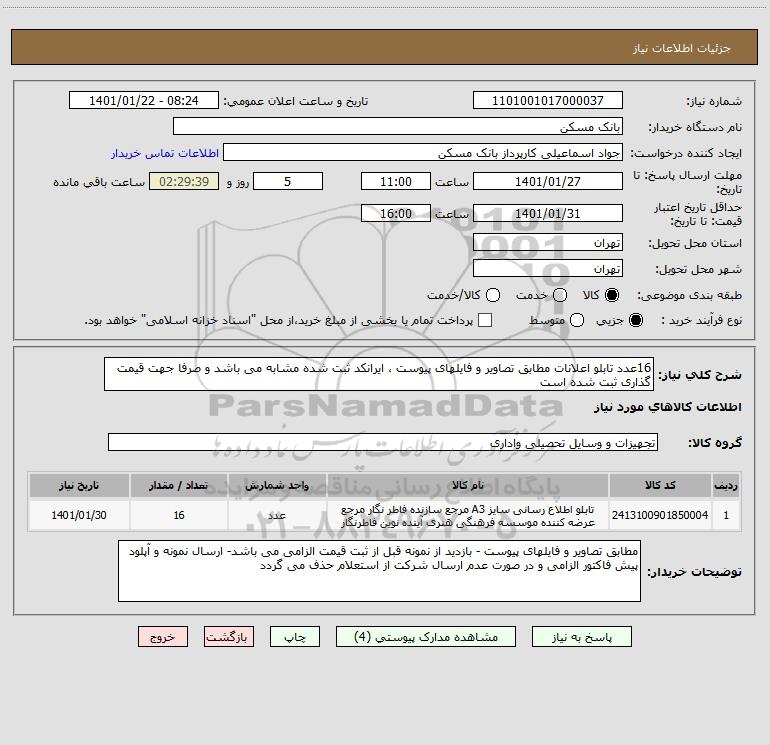The width and height of the screenshot is (770, 745).
Task: Click the response deadline date 1401/01/27 field
Action: [548, 182]
